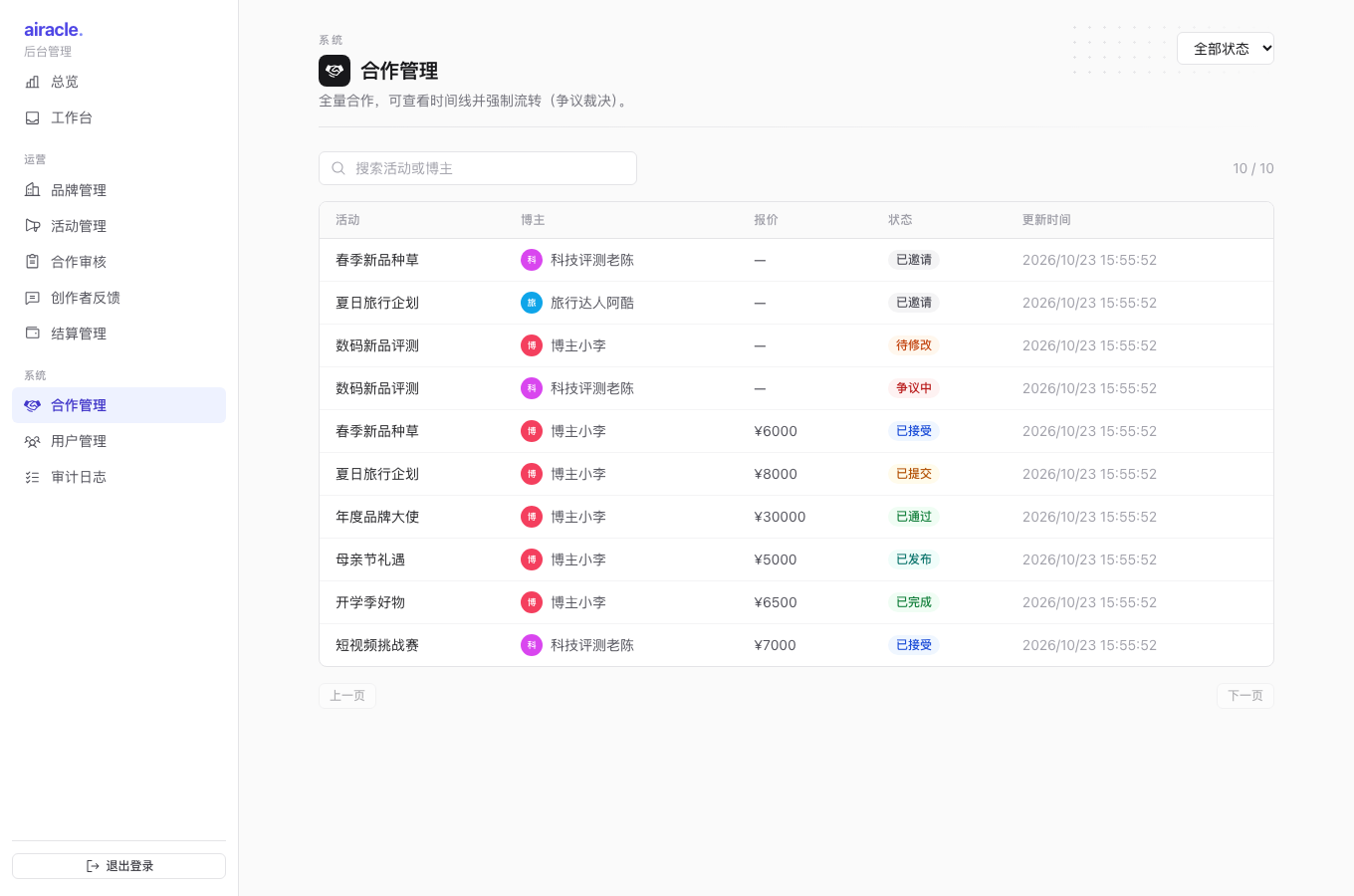Open 总览 from the sidebar menu
Viewport: 1354px width, 896px height.
point(118,82)
